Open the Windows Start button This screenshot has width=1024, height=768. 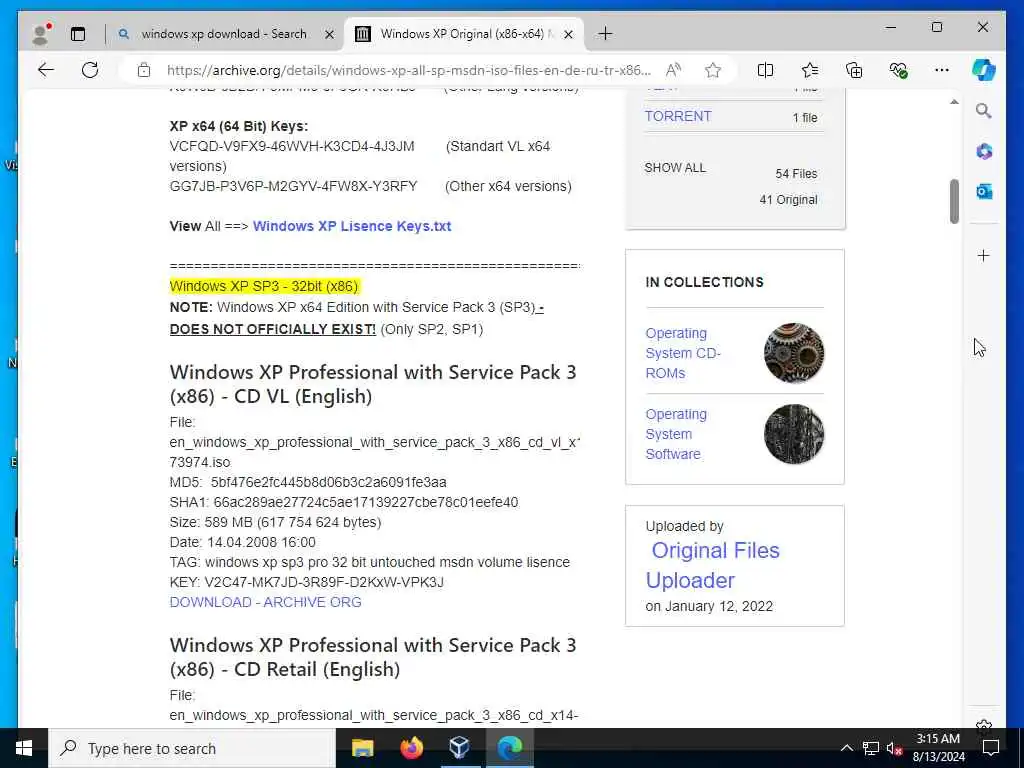point(24,748)
